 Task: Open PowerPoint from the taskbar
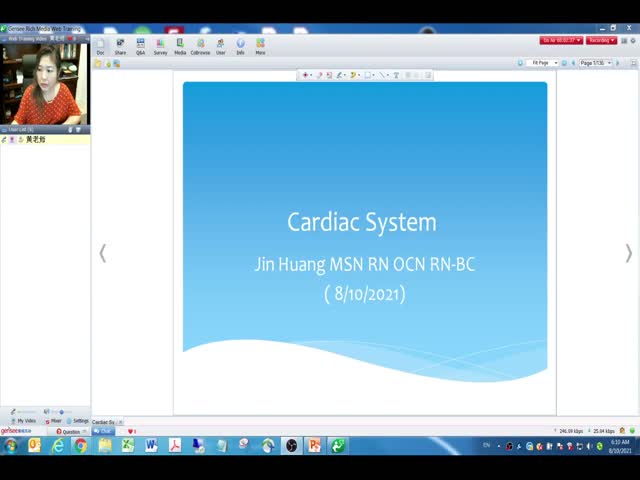point(315,446)
